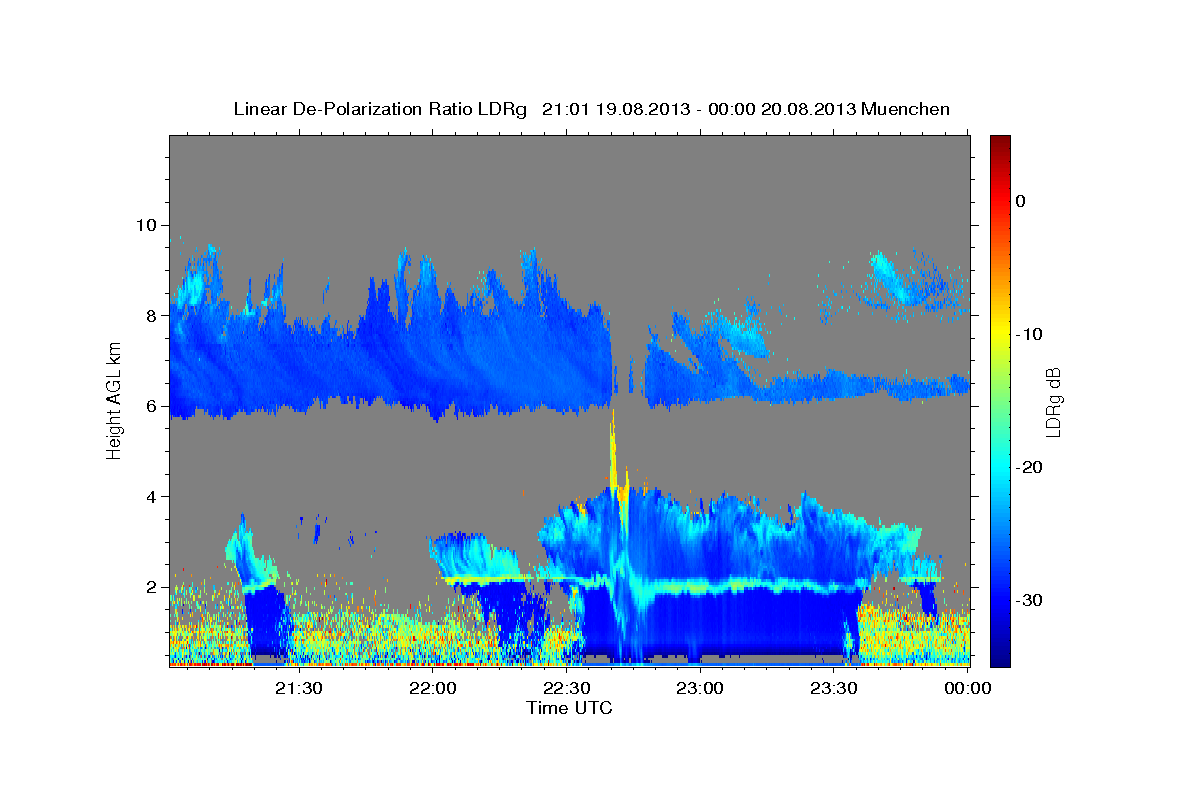1200x800 pixels.
Task: Click the 'LDRg dB' colorbar label
Action: (x=1053, y=402)
